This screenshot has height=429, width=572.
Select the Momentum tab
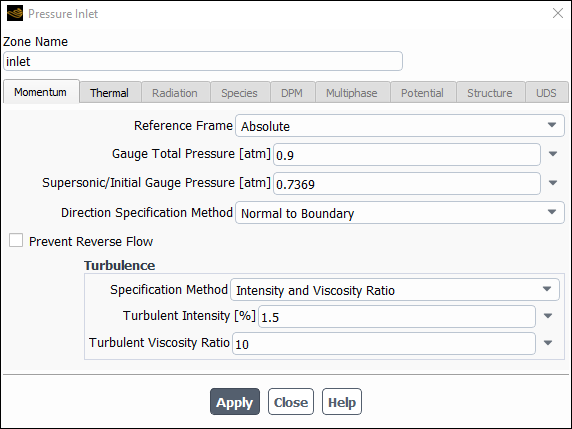click(x=41, y=92)
